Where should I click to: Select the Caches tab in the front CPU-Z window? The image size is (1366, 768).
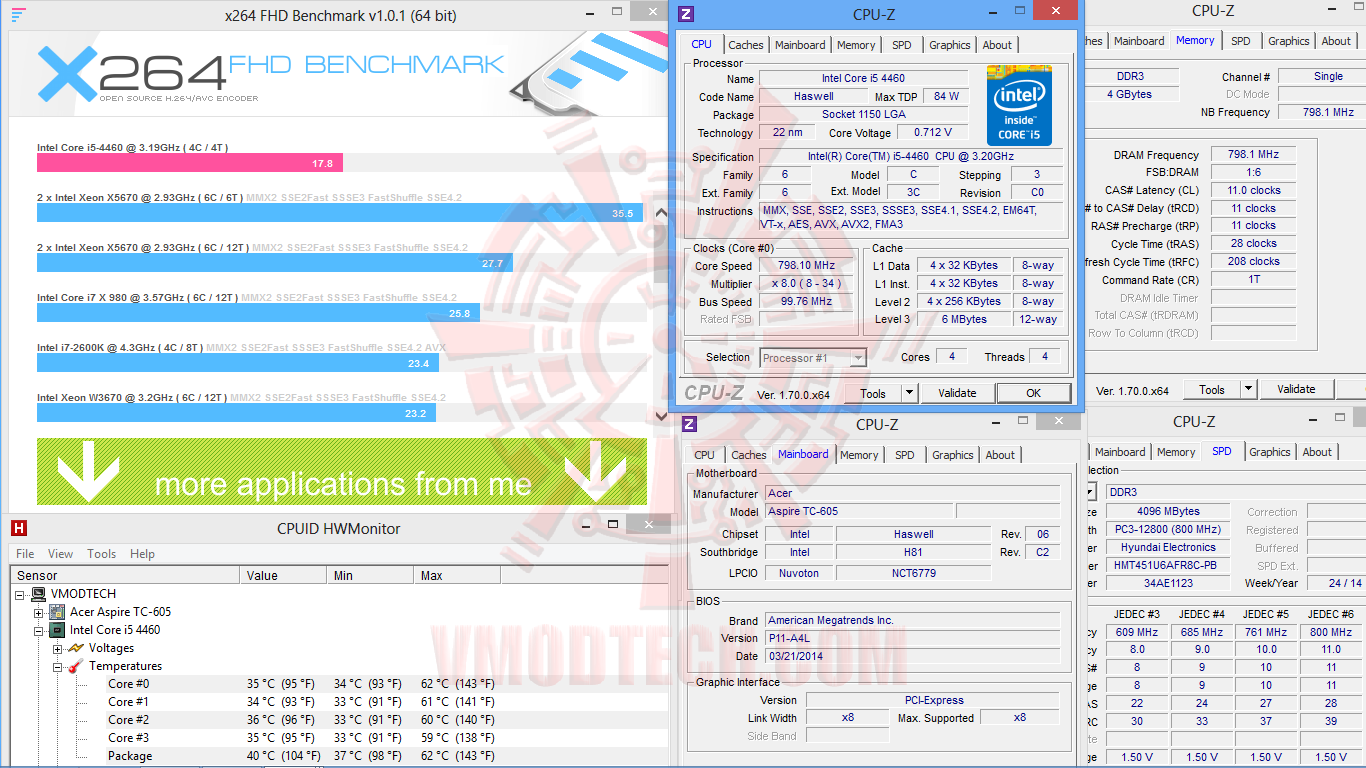point(746,45)
